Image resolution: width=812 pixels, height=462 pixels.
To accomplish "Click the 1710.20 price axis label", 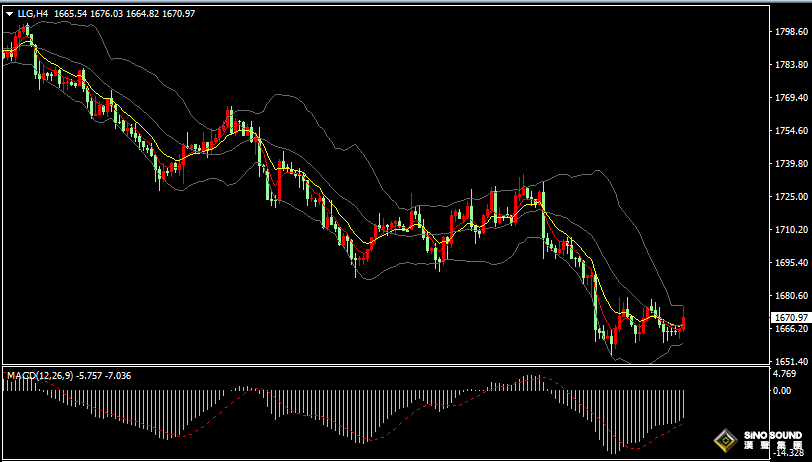I will [x=789, y=229].
